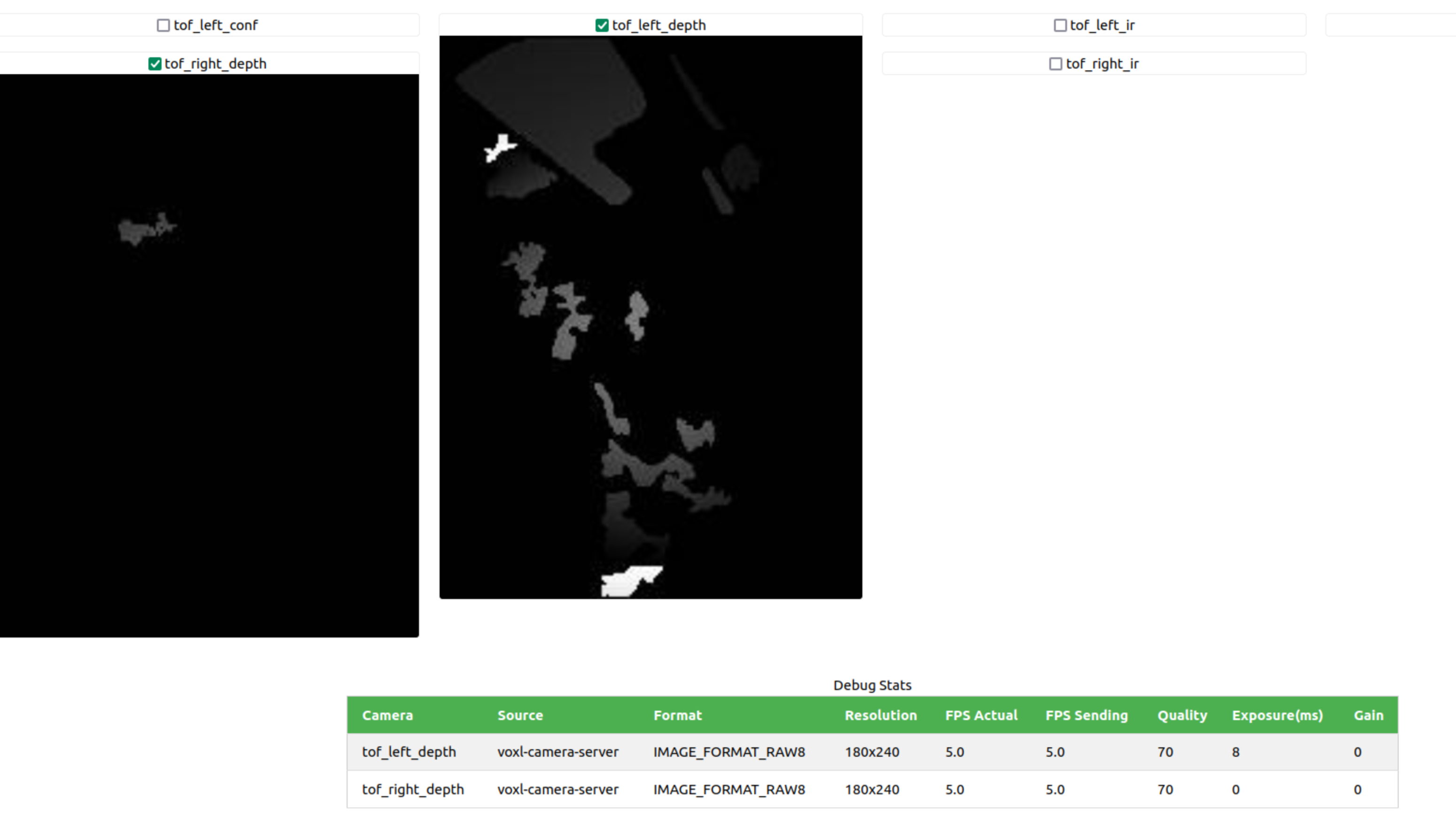Click the tof_left_conf label text

(215, 25)
